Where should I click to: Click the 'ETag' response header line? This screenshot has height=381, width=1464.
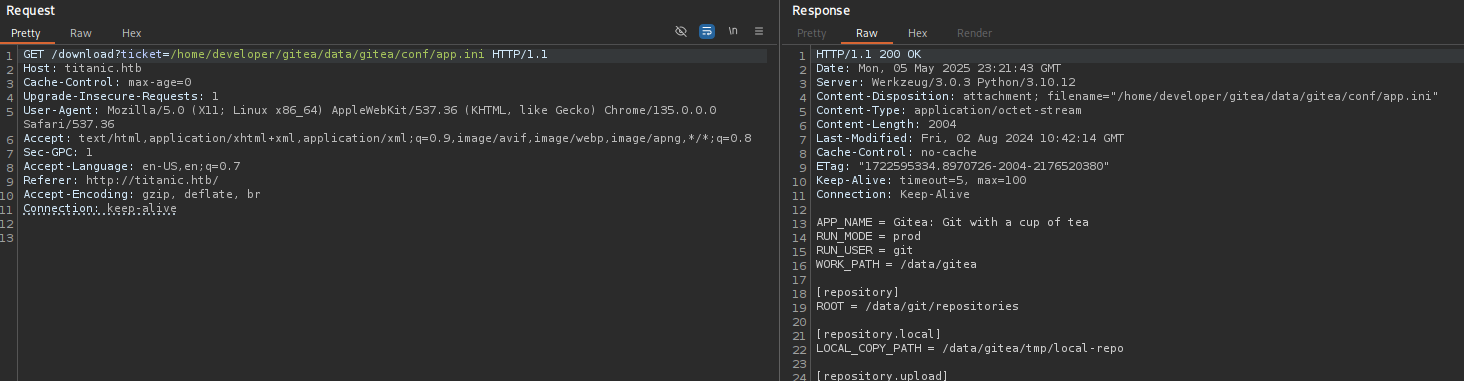pyautogui.click(x=963, y=166)
